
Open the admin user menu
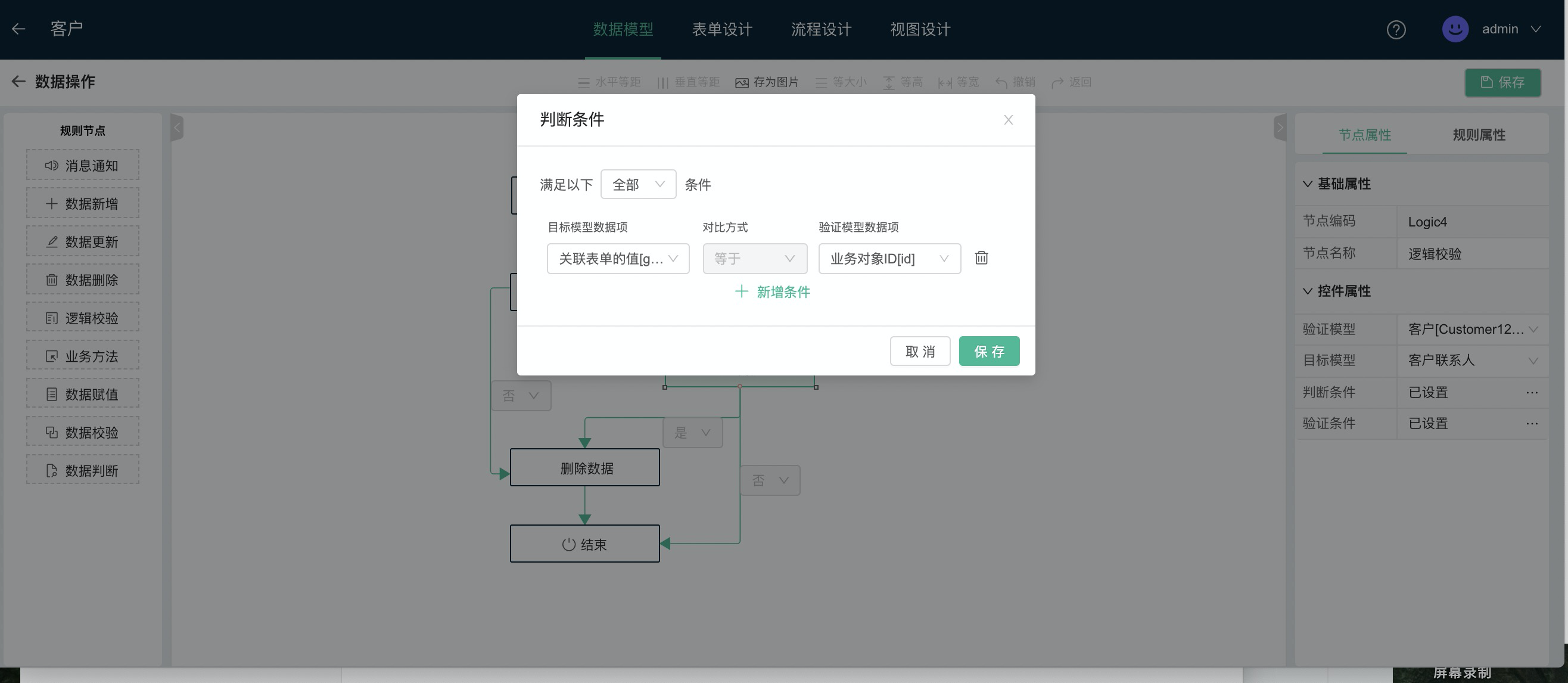click(x=1511, y=29)
